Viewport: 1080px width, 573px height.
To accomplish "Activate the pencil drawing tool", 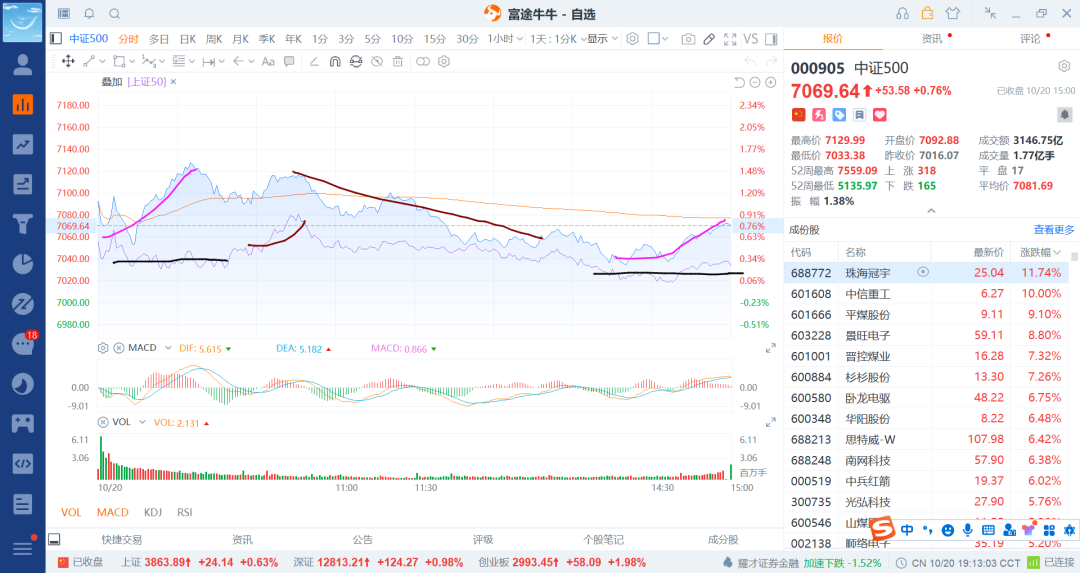I will (709, 39).
